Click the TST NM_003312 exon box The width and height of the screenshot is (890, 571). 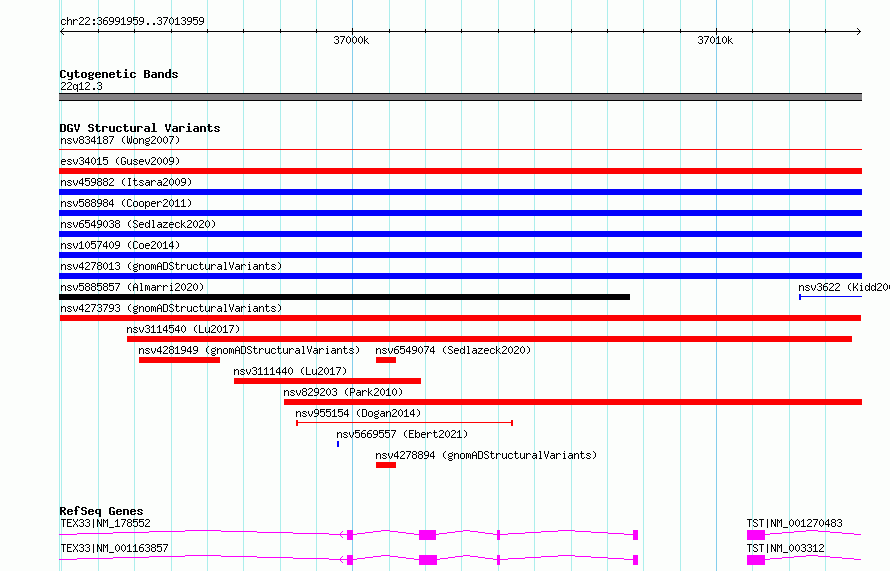coord(755,560)
